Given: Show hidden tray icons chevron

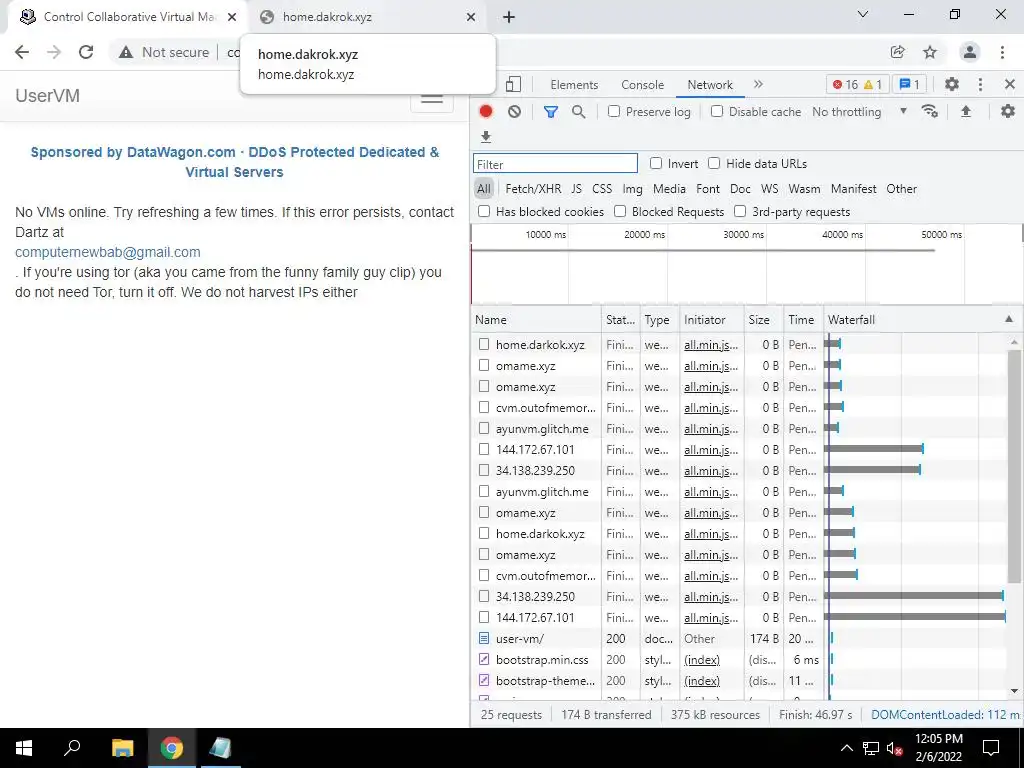Looking at the screenshot, I should tap(846, 748).
